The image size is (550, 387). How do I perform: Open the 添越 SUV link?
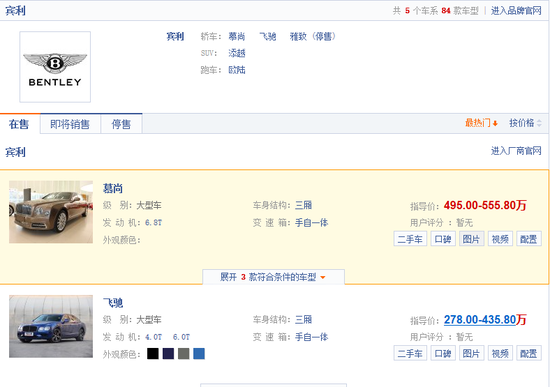click(237, 53)
